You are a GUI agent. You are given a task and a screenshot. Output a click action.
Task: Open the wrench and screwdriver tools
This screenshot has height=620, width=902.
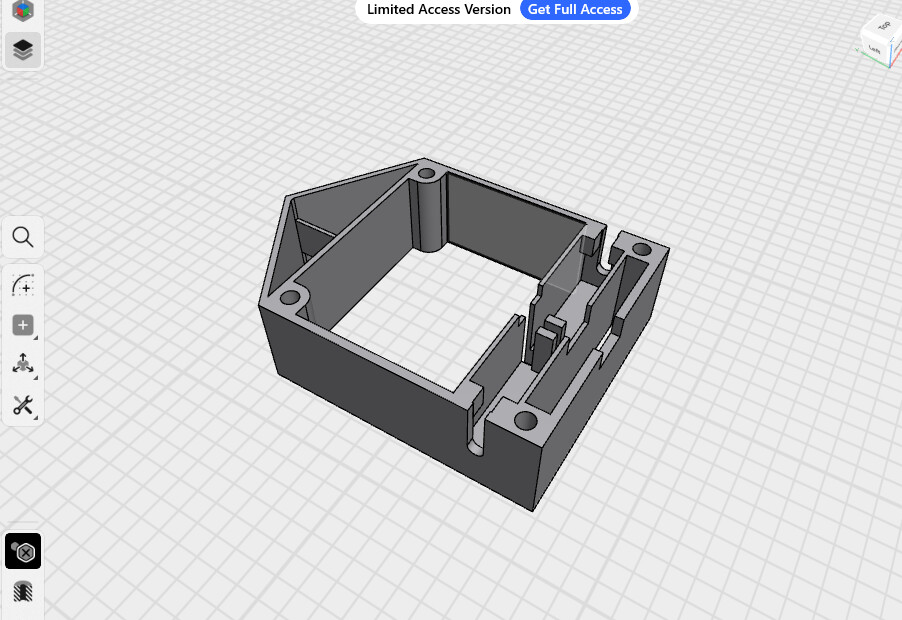point(23,405)
